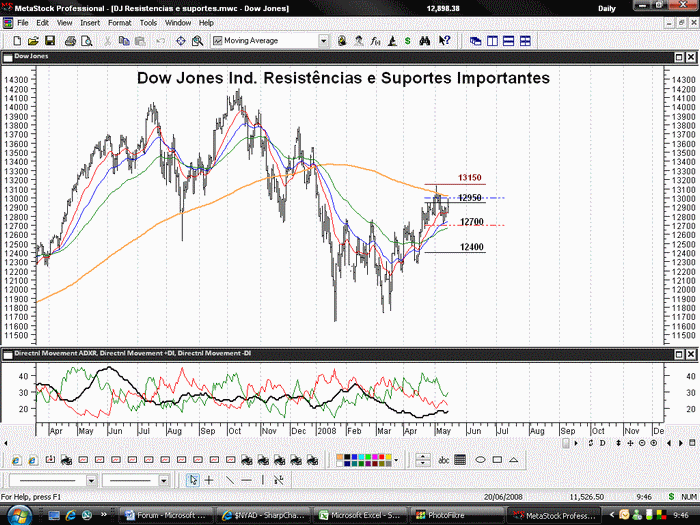
Task: Pick the red color swatch in the palette
Action: 381,457
